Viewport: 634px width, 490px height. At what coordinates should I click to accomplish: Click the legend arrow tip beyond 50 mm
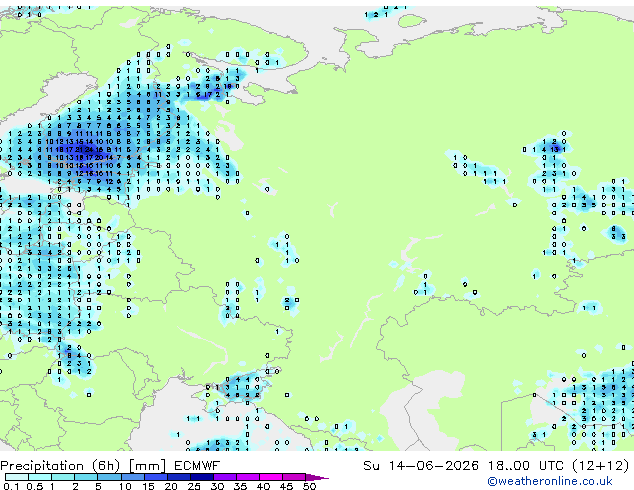[x=317, y=478]
